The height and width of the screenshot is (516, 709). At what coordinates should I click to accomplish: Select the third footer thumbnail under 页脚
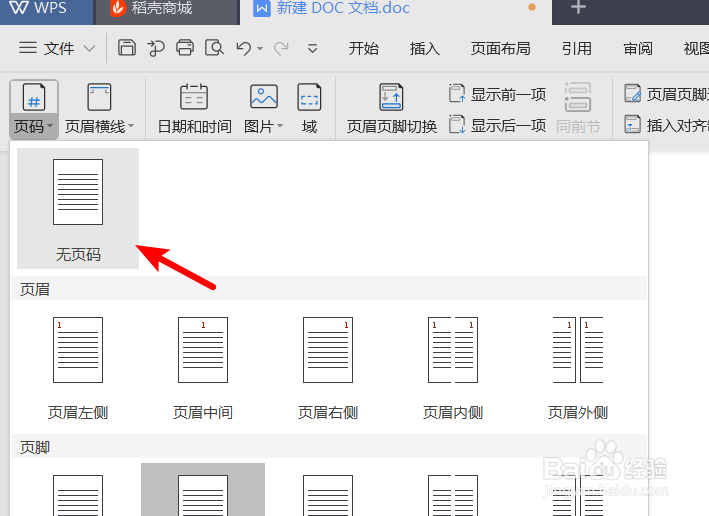point(328,495)
